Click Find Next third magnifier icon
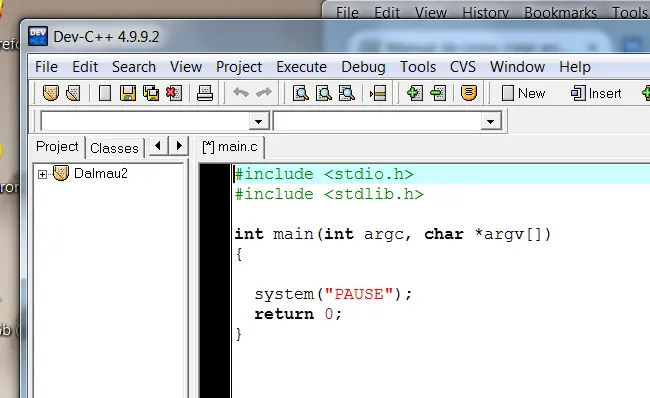Image resolution: width=650 pixels, height=398 pixels. point(347,93)
